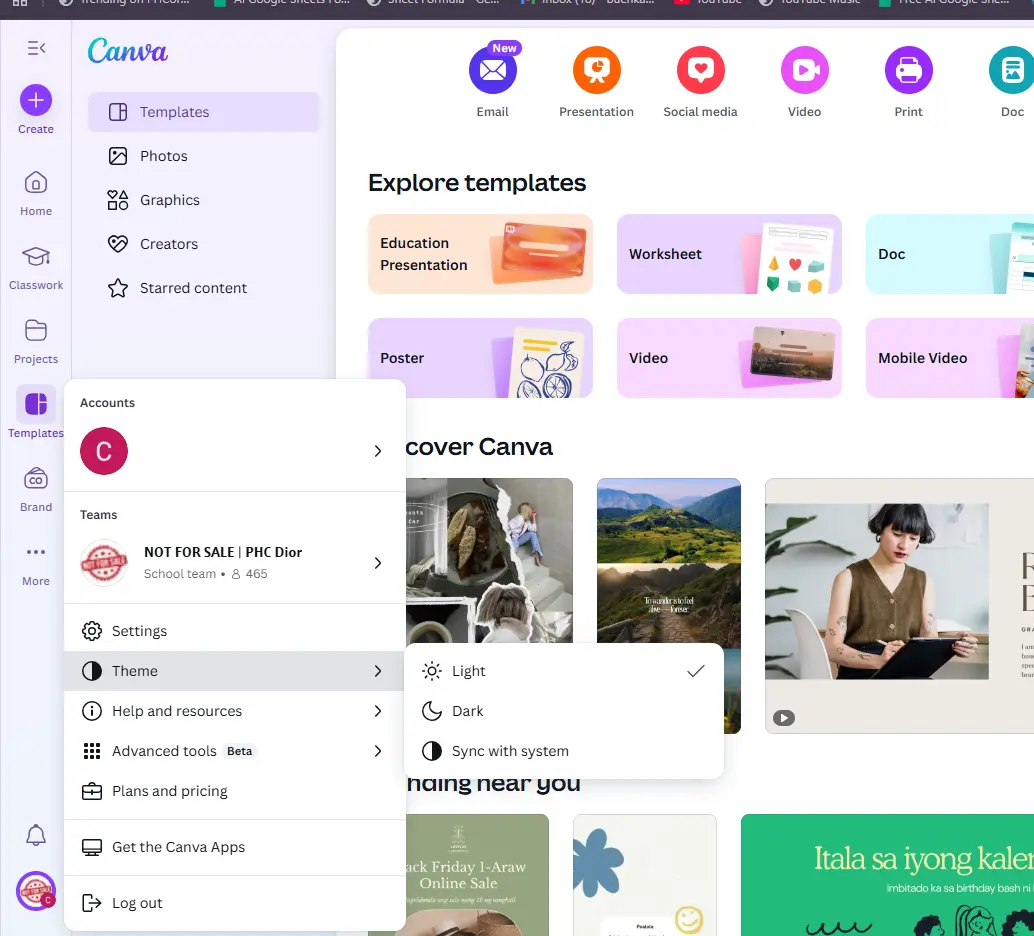The width and height of the screenshot is (1034, 936).
Task: Choose the Video design type icon
Action: (x=805, y=70)
